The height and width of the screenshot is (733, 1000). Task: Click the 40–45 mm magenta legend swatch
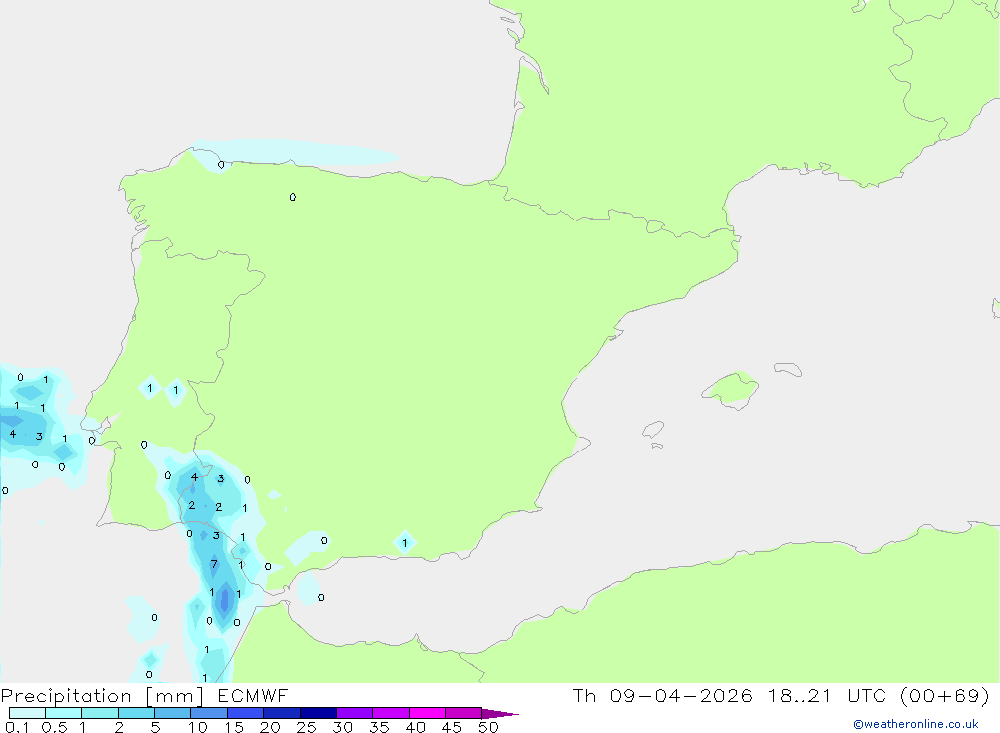point(427,713)
